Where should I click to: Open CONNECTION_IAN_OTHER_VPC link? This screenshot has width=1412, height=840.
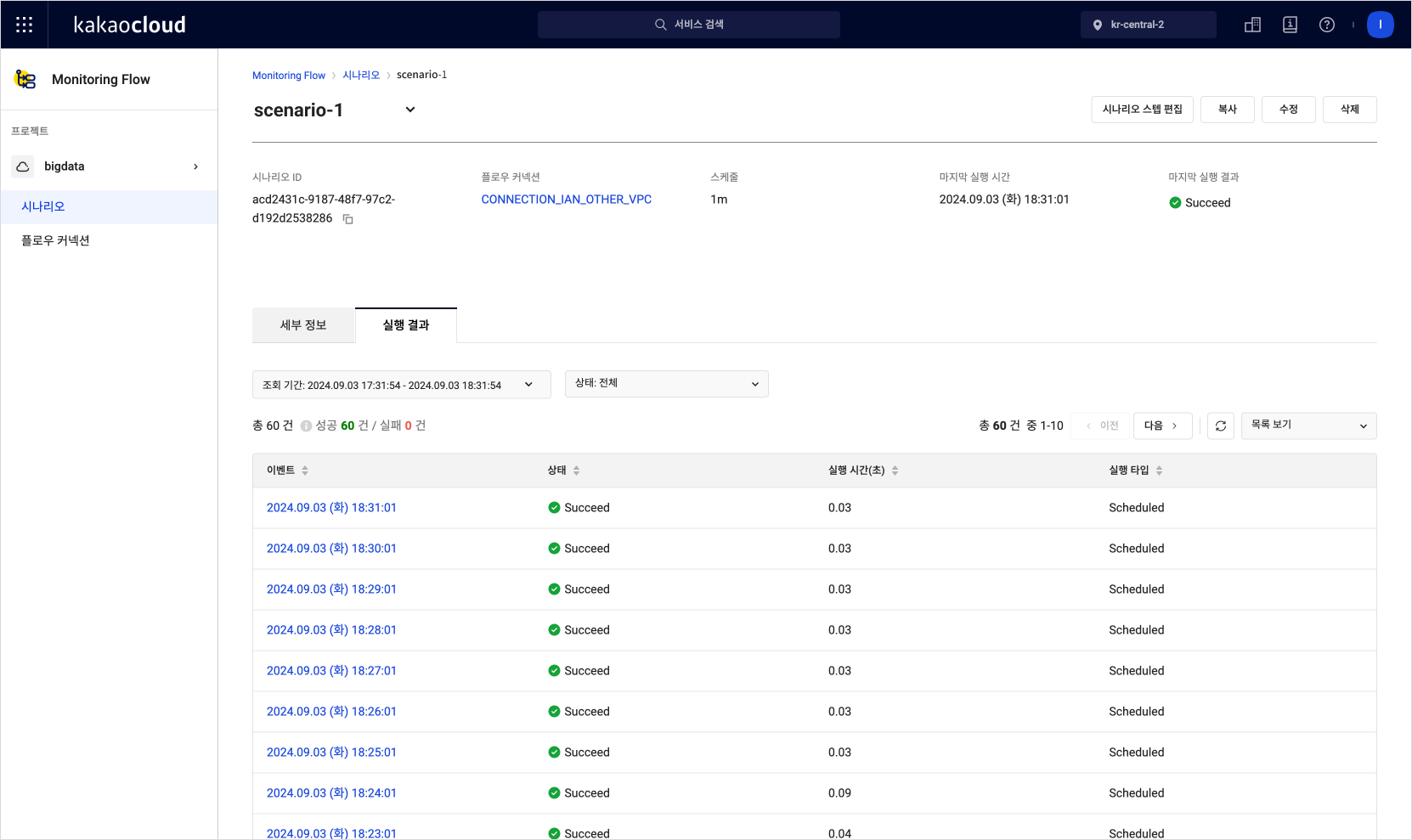pyautogui.click(x=567, y=200)
